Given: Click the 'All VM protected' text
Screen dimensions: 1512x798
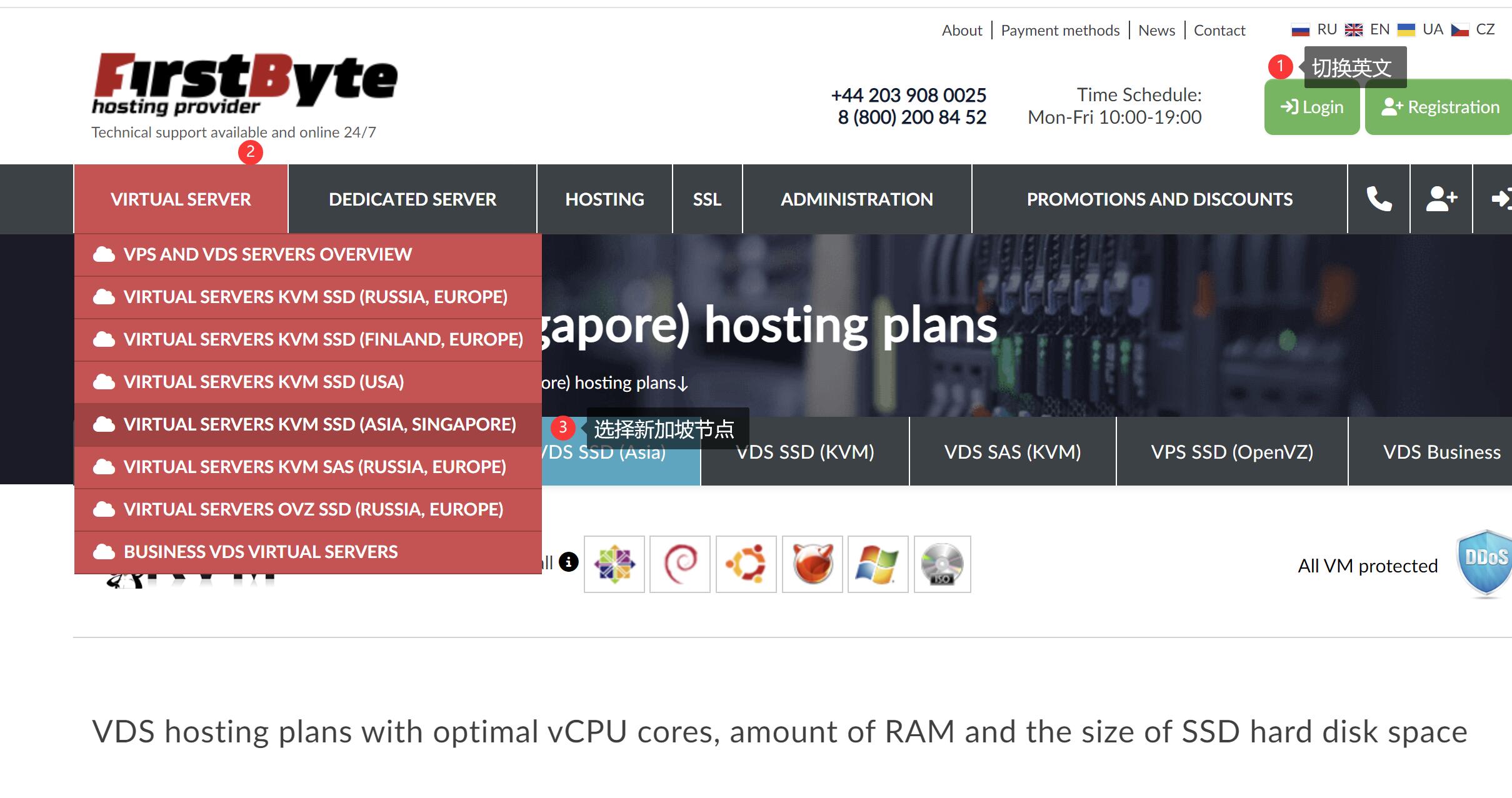Looking at the screenshot, I should pyautogui.click(x=1368, y=566).
